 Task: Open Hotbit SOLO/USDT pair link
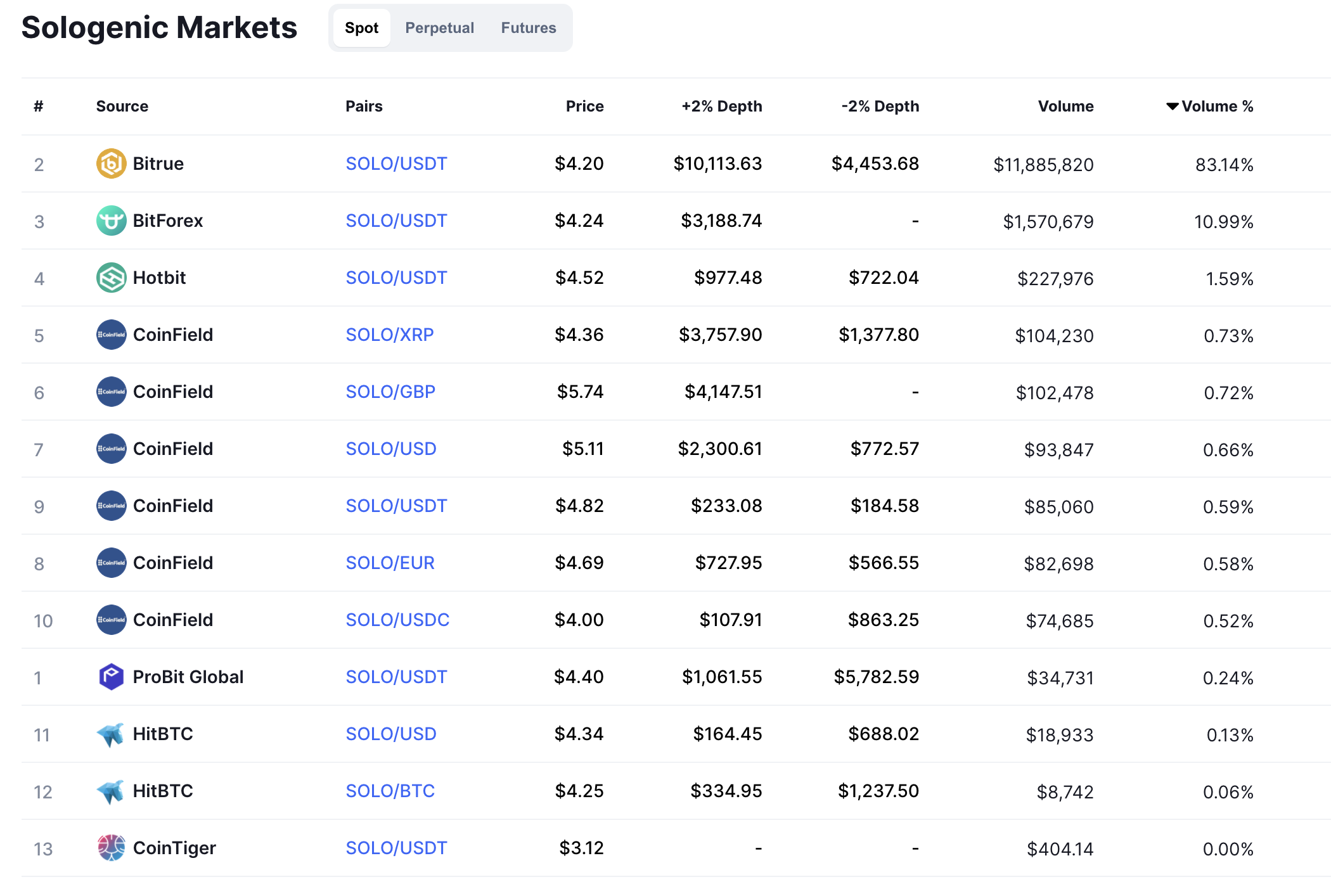pyautogui.click(x=396, y=278)
